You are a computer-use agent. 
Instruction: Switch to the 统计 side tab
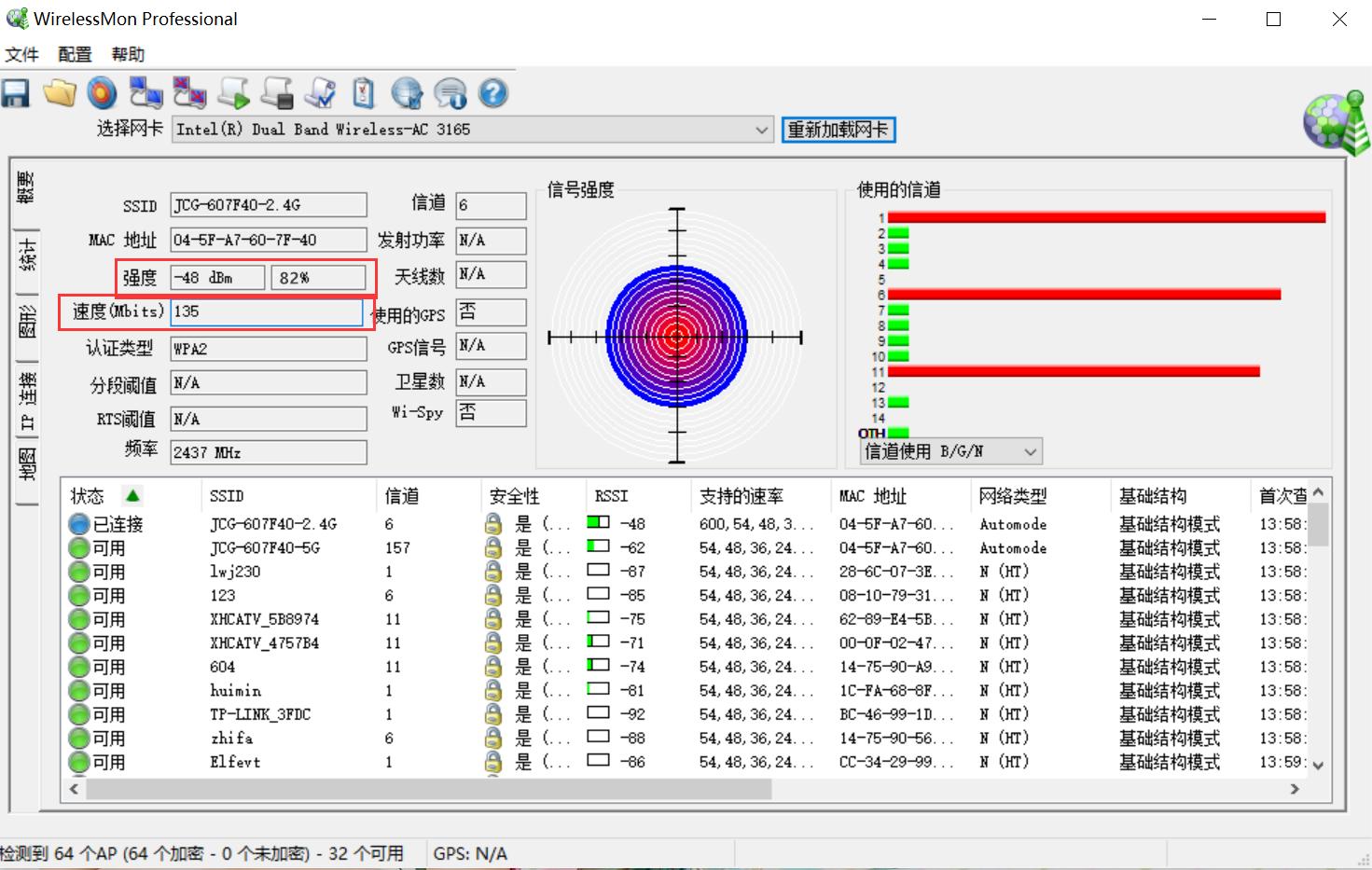(x=27, y=255)
